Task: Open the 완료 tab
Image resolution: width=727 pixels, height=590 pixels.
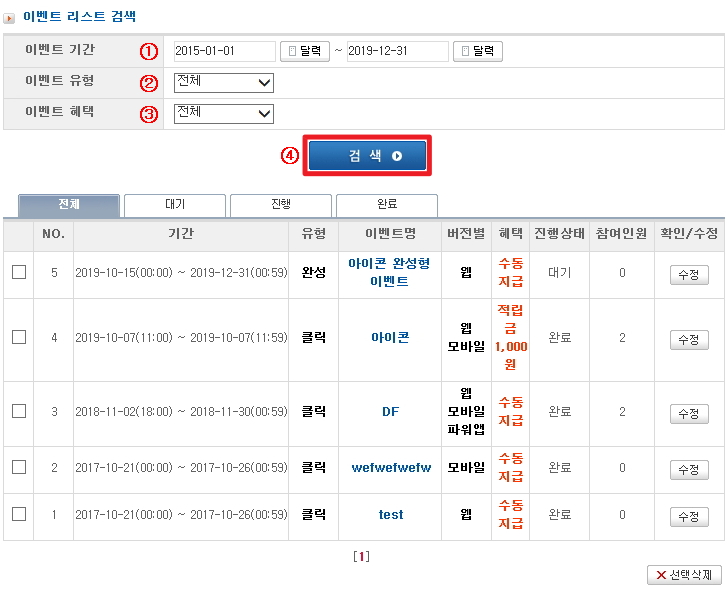Action: pyautogui.click(x=387, y=205)
